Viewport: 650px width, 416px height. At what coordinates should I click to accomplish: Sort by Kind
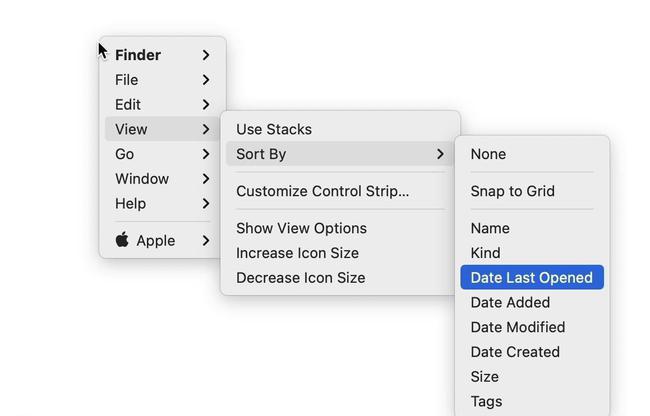(x=486, y=253)
